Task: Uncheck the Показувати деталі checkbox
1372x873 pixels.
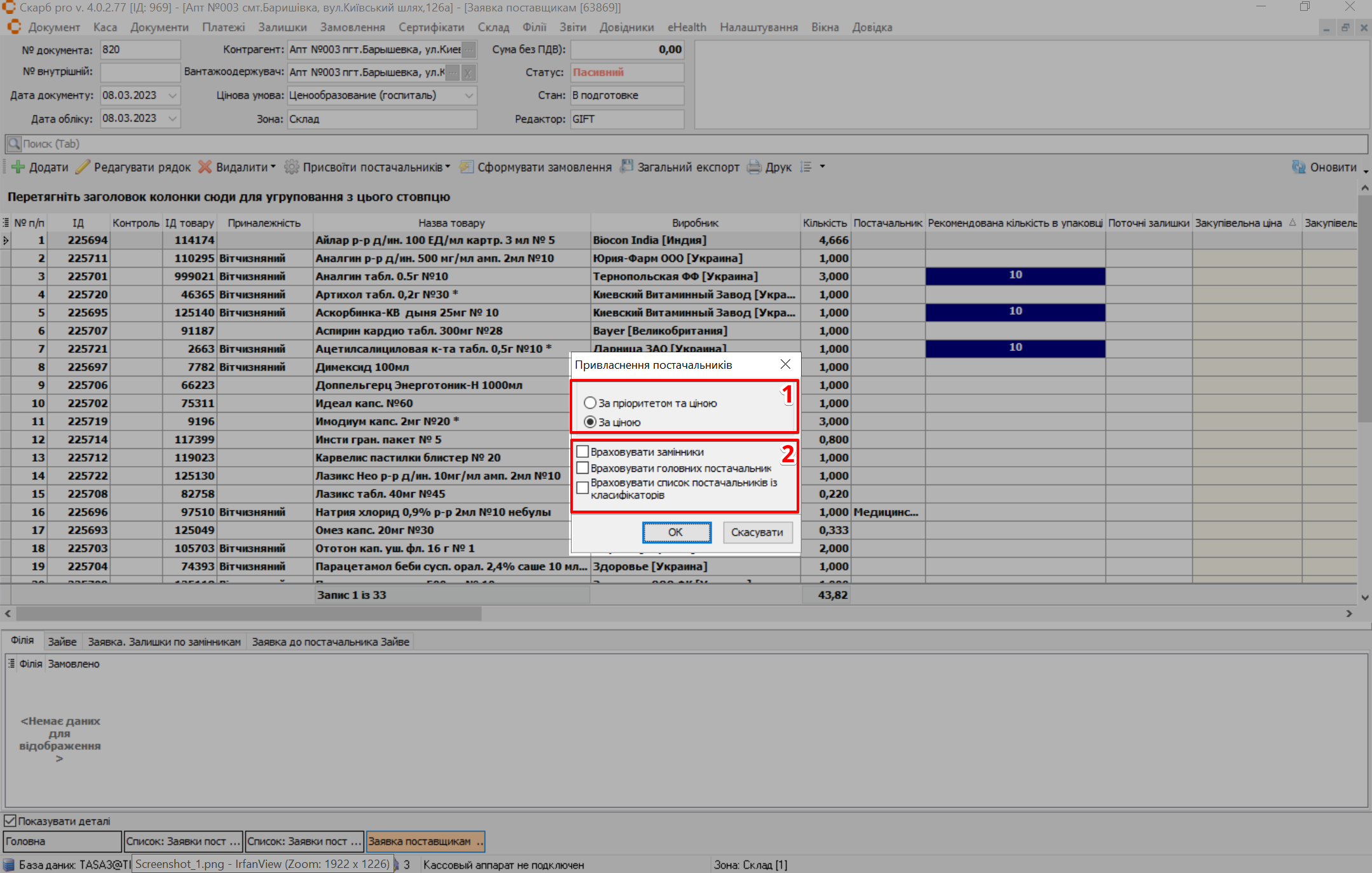Action: point(10,821)
